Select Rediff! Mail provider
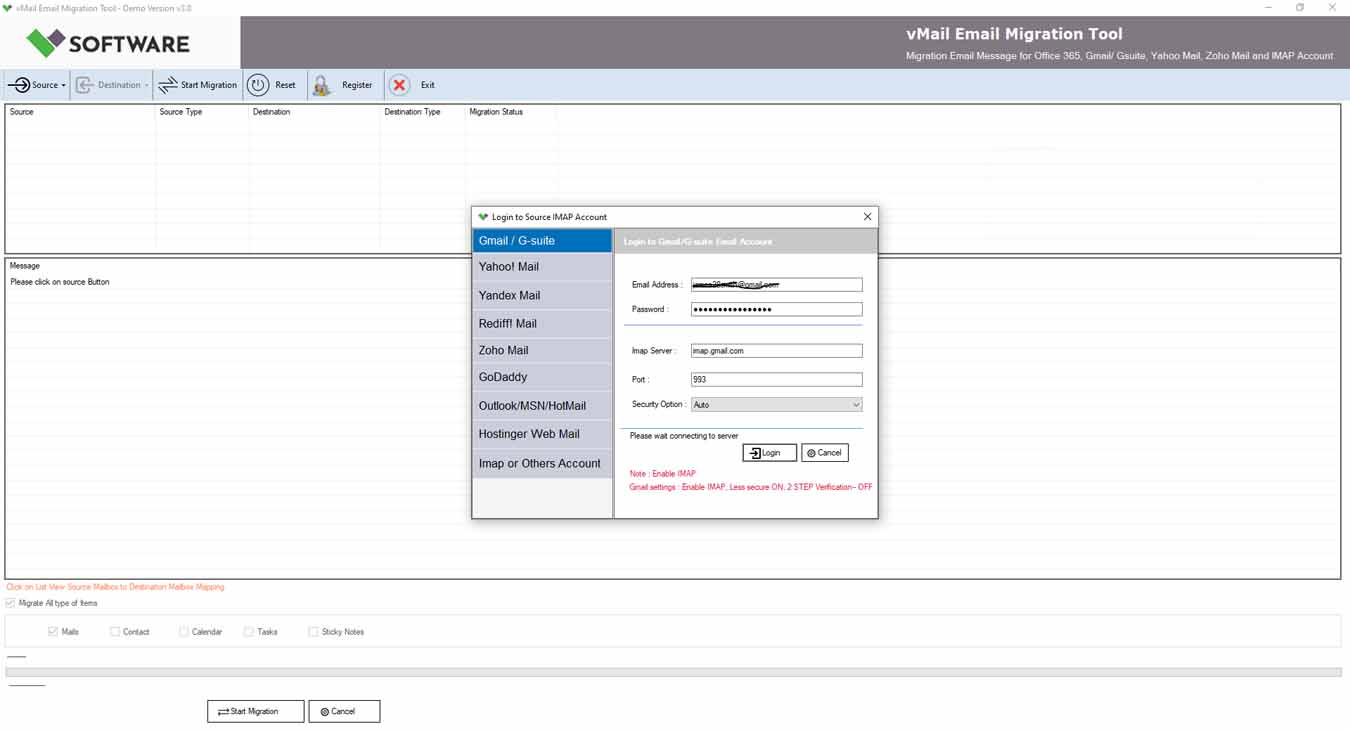Viewport: 1350px width, 731px height. 542,323
